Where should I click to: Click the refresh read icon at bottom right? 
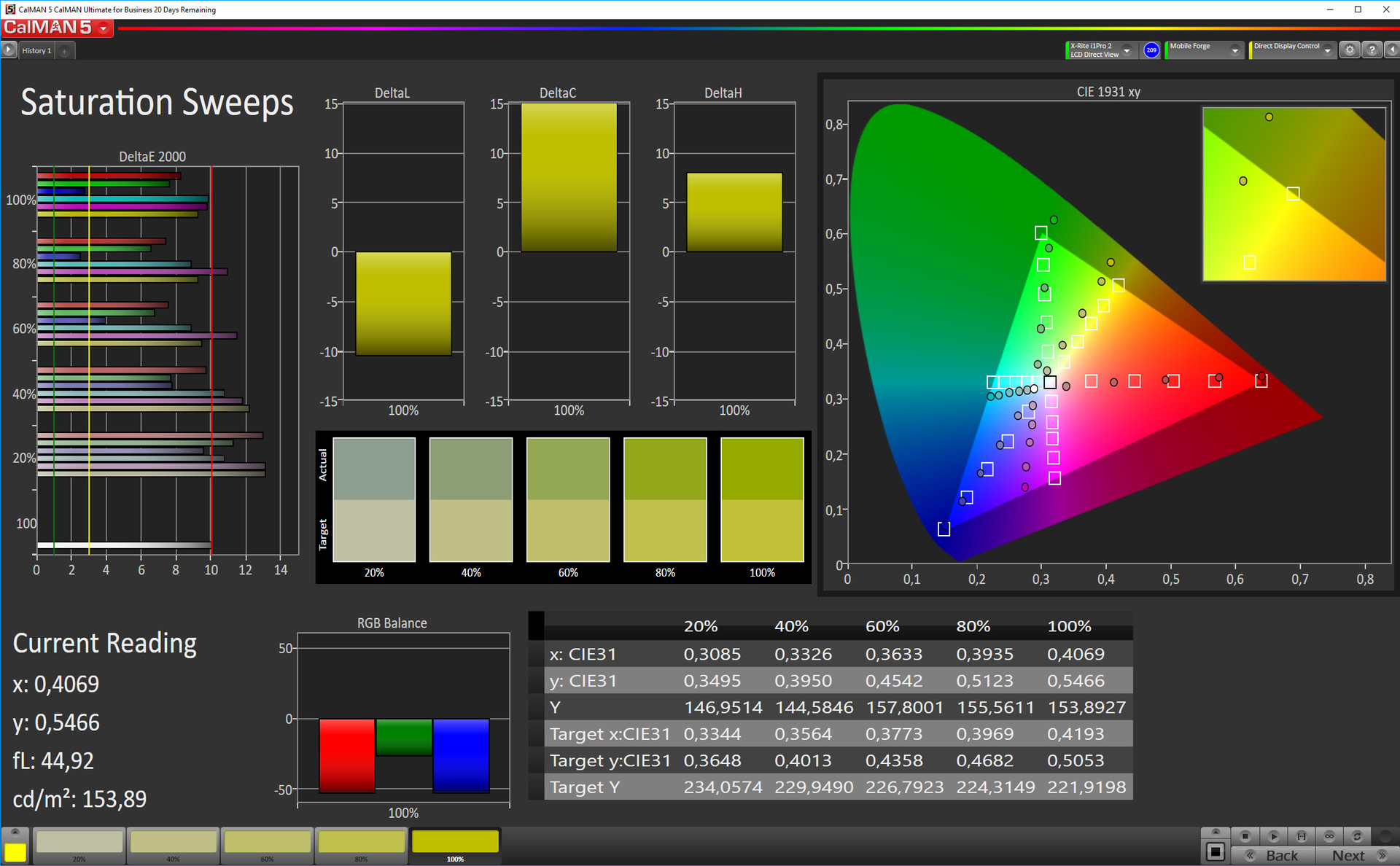1357,836
